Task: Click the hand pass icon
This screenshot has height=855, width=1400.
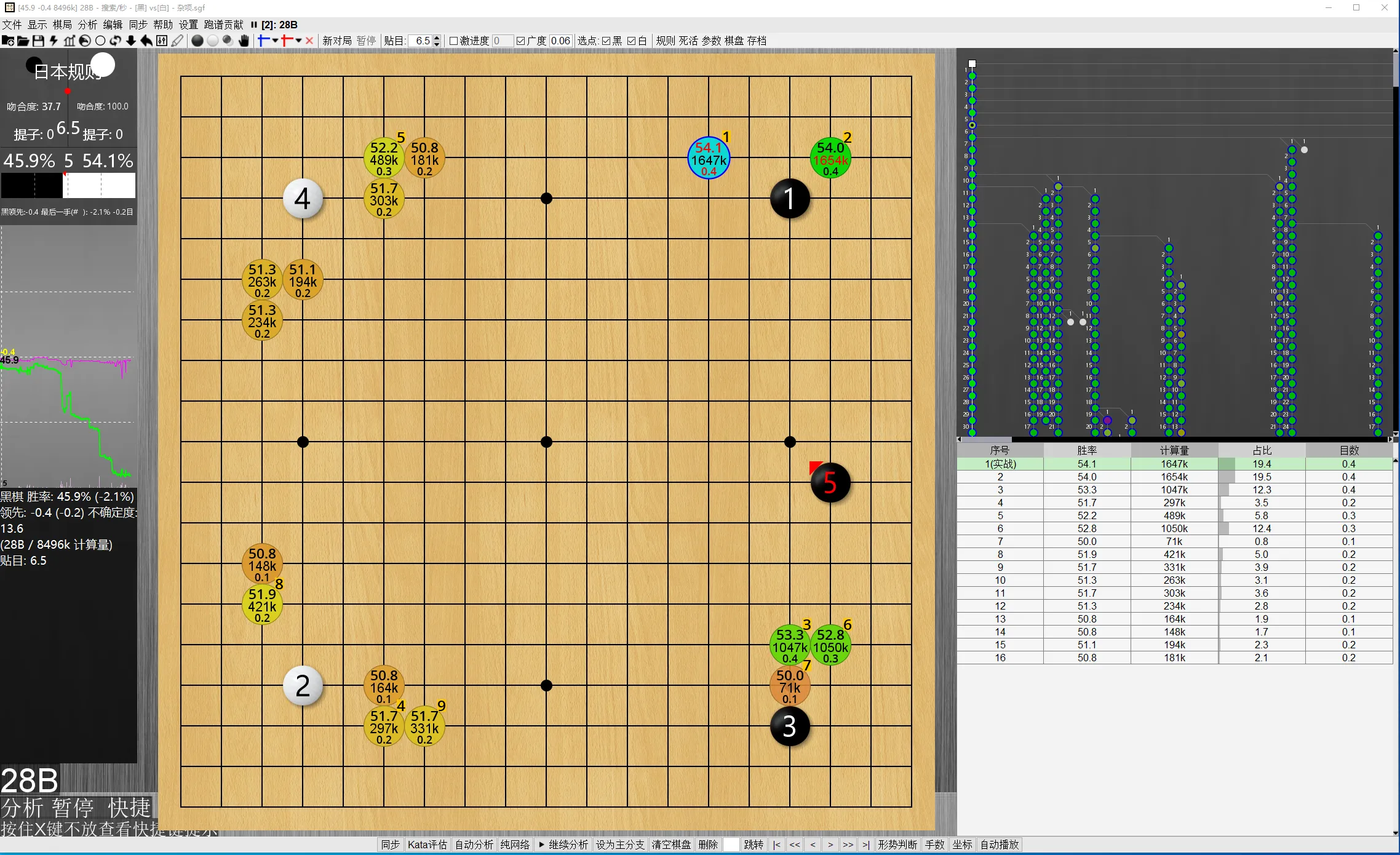Action: 244,41
